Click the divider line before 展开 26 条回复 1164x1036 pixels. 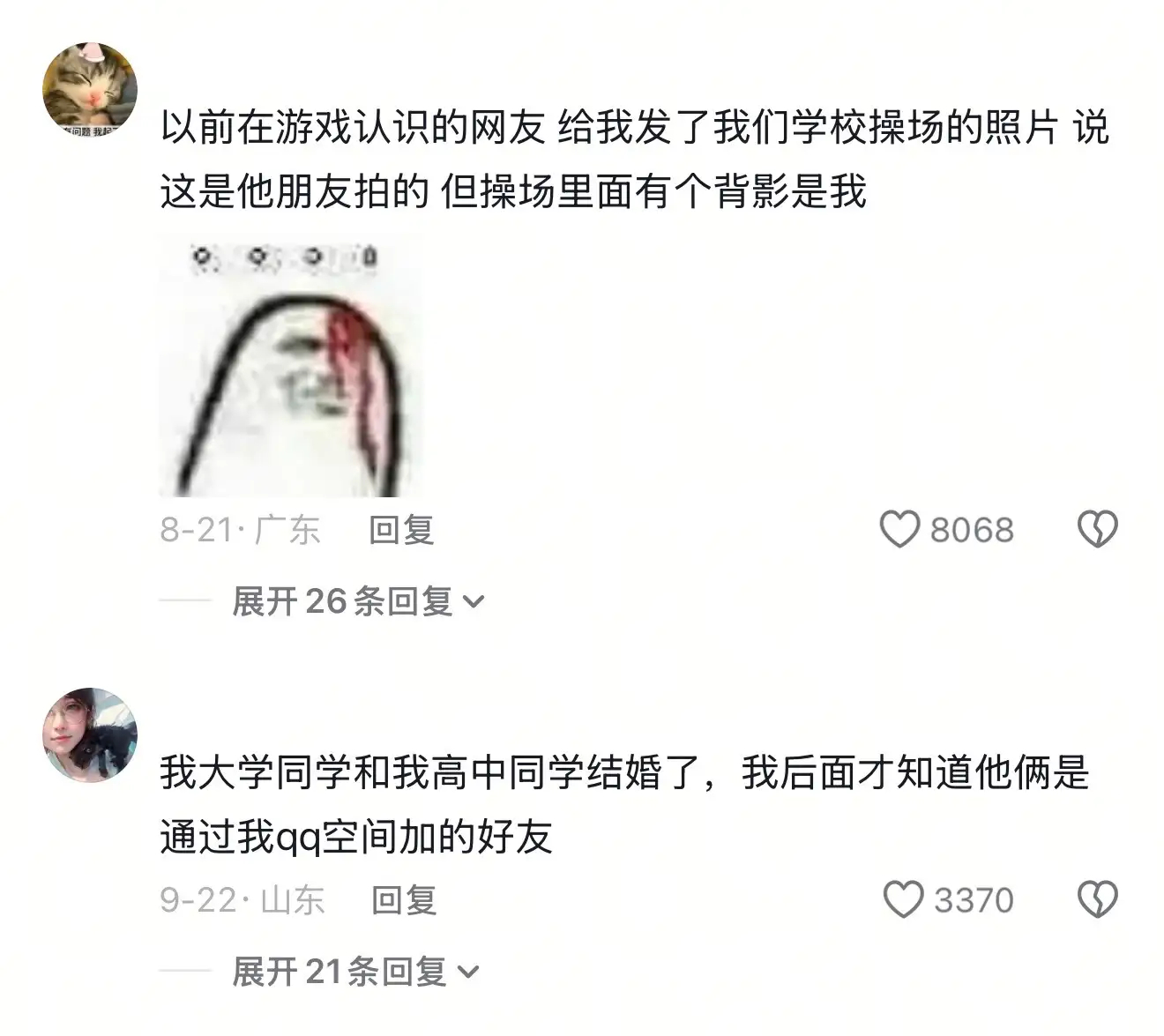tap(185, 601)
